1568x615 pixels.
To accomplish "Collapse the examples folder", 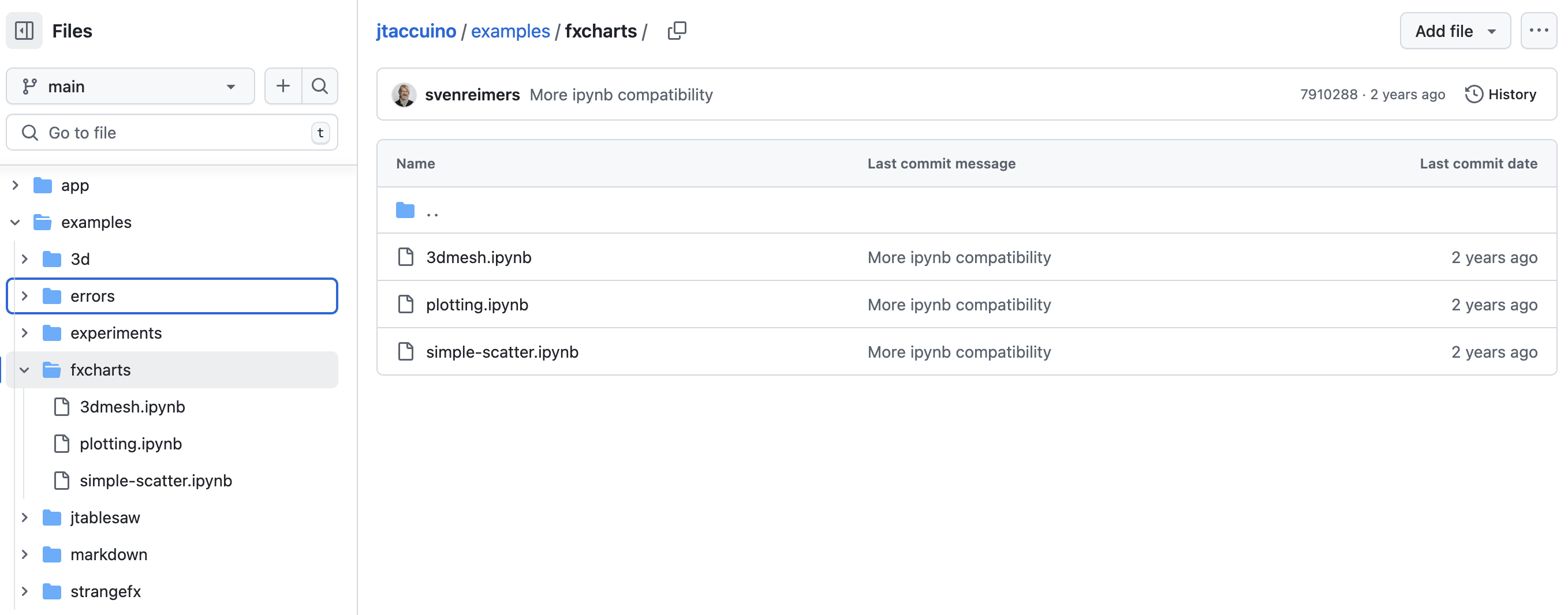I will (x=14, y=222).
